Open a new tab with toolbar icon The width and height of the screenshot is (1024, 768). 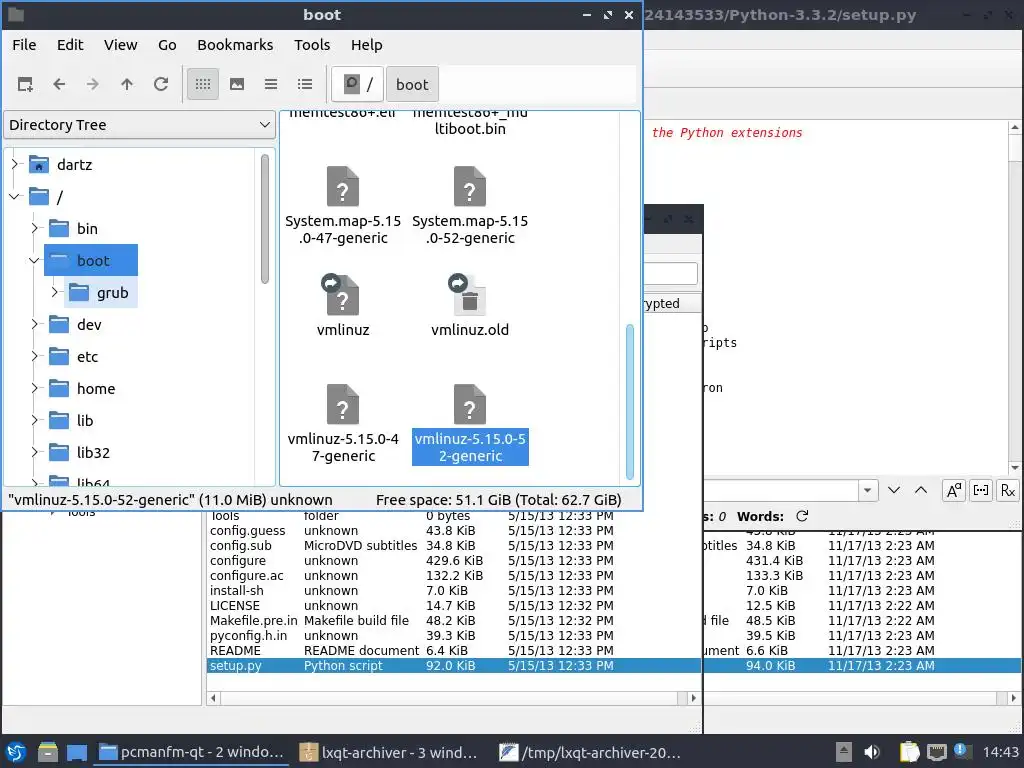(x=25, y=84)
